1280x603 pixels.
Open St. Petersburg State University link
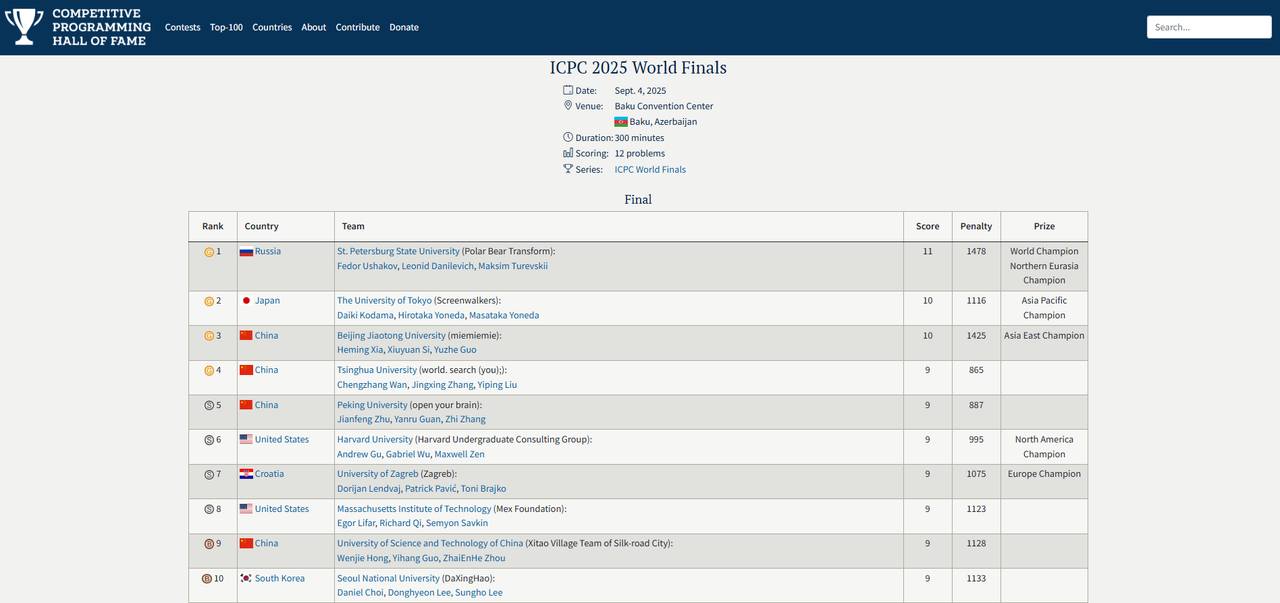(x=398, y=251)
